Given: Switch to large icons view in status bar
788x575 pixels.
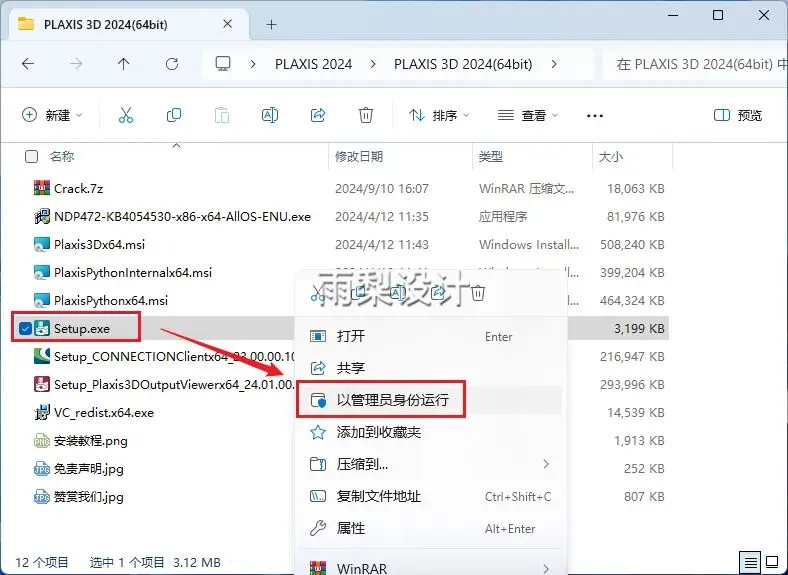Looking at the screenshot, I should pos(772,562).
